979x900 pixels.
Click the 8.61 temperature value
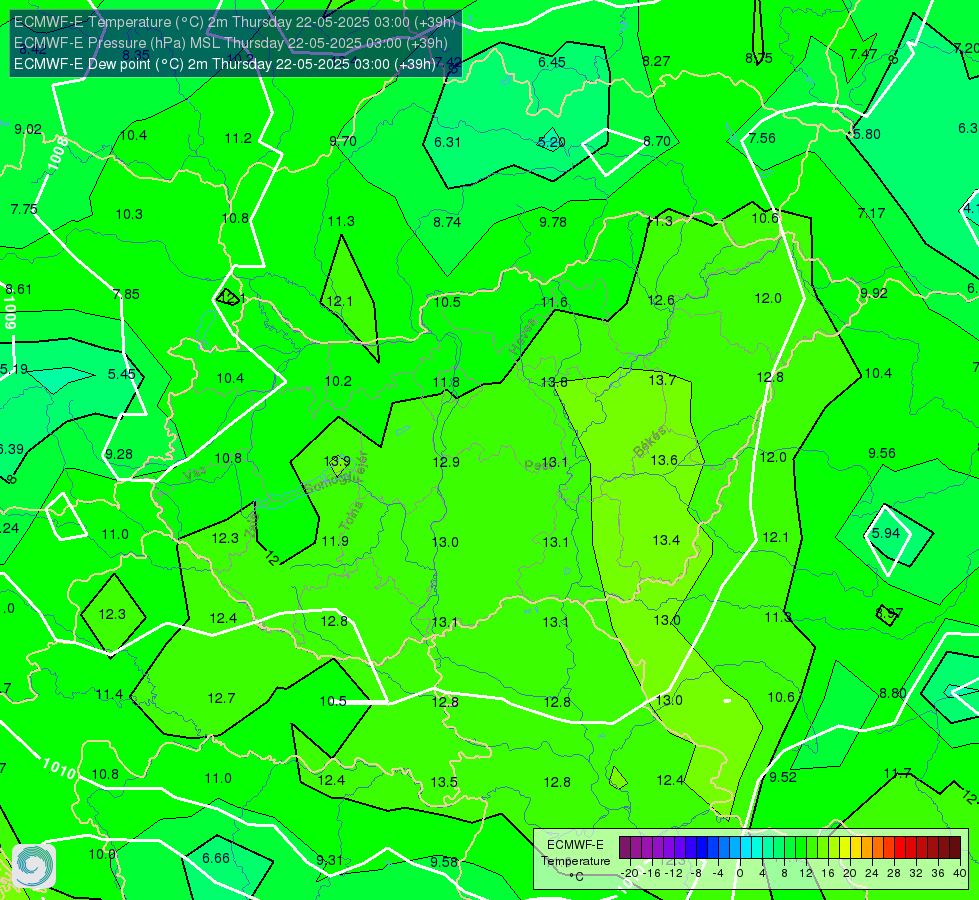point(18,289)
